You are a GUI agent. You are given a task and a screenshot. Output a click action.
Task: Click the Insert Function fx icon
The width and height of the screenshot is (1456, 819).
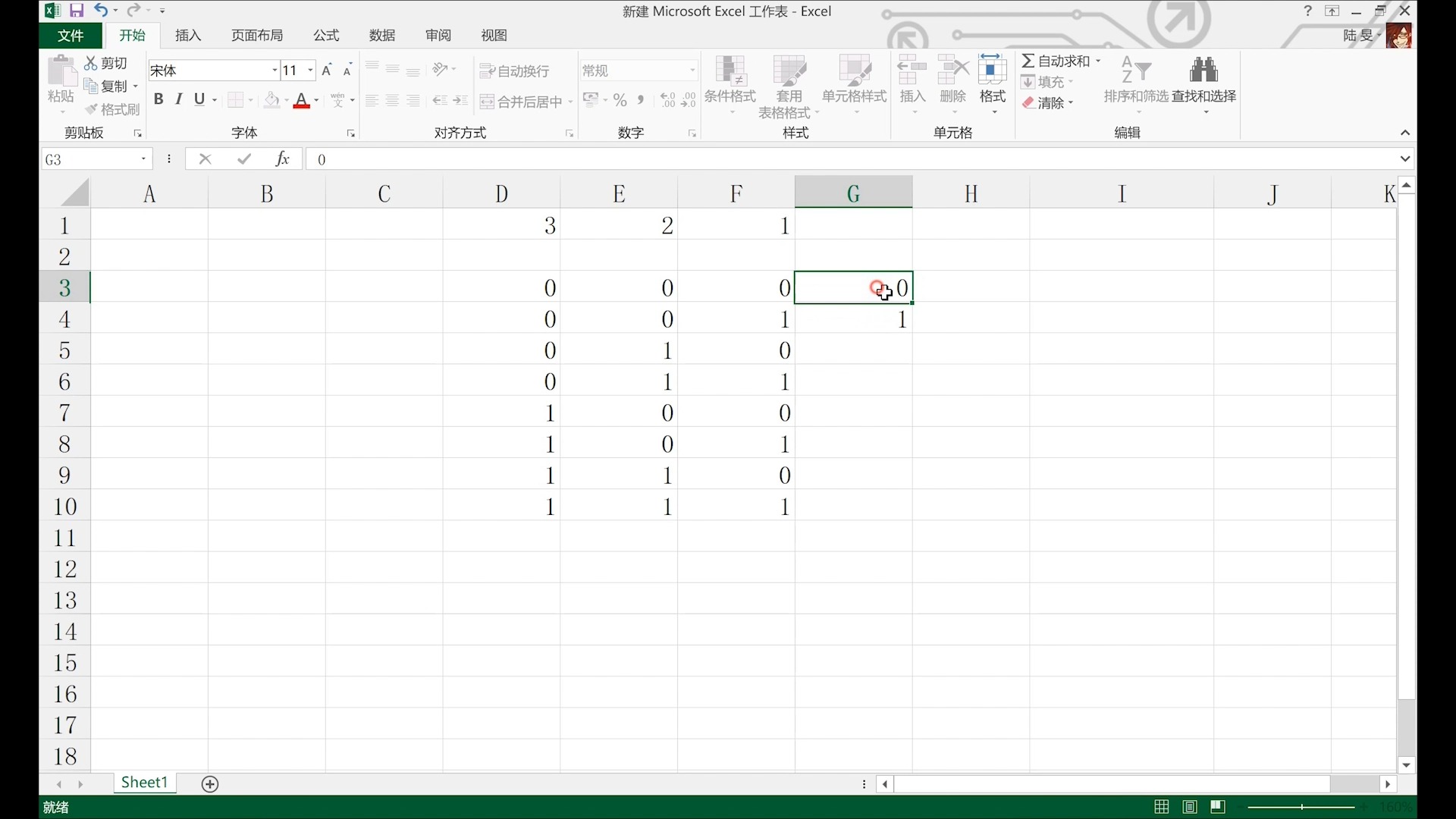[x=282, y=159]
